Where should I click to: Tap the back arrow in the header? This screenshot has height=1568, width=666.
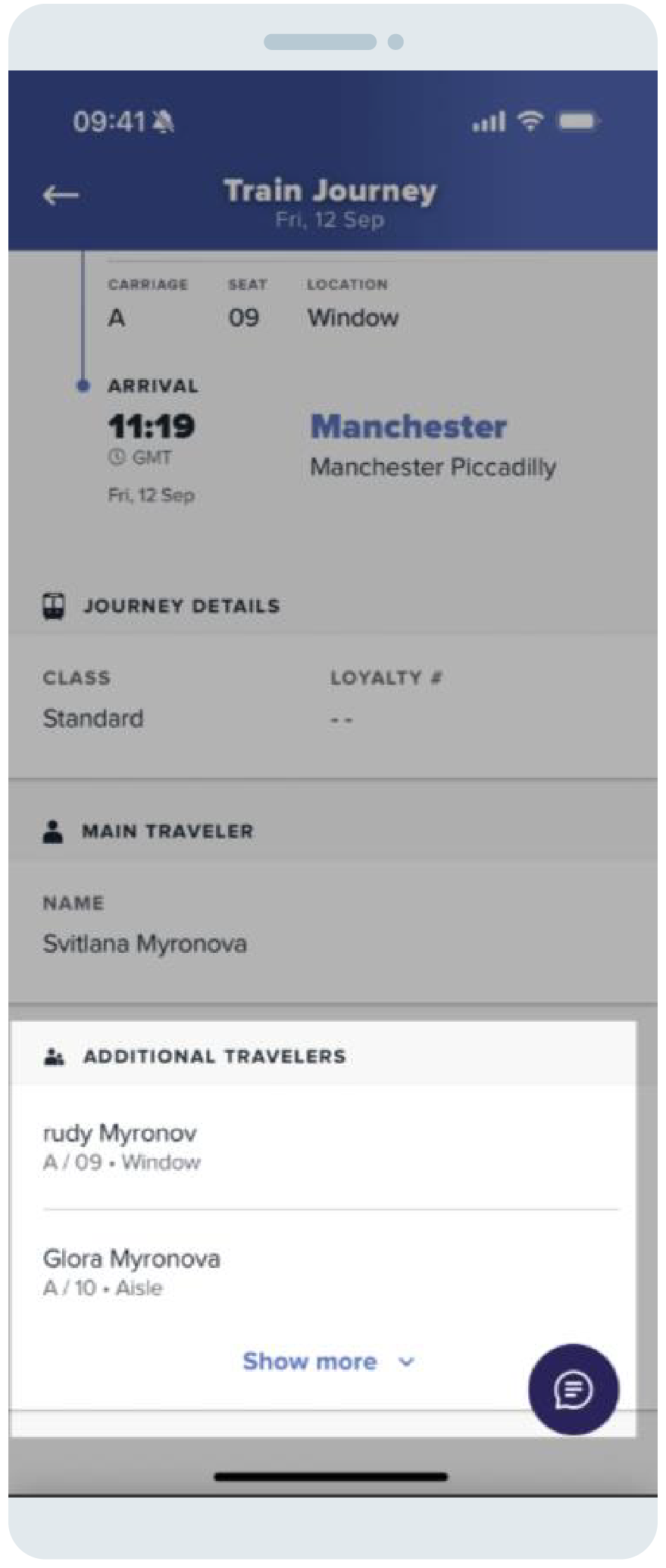[x=61, y=195]
